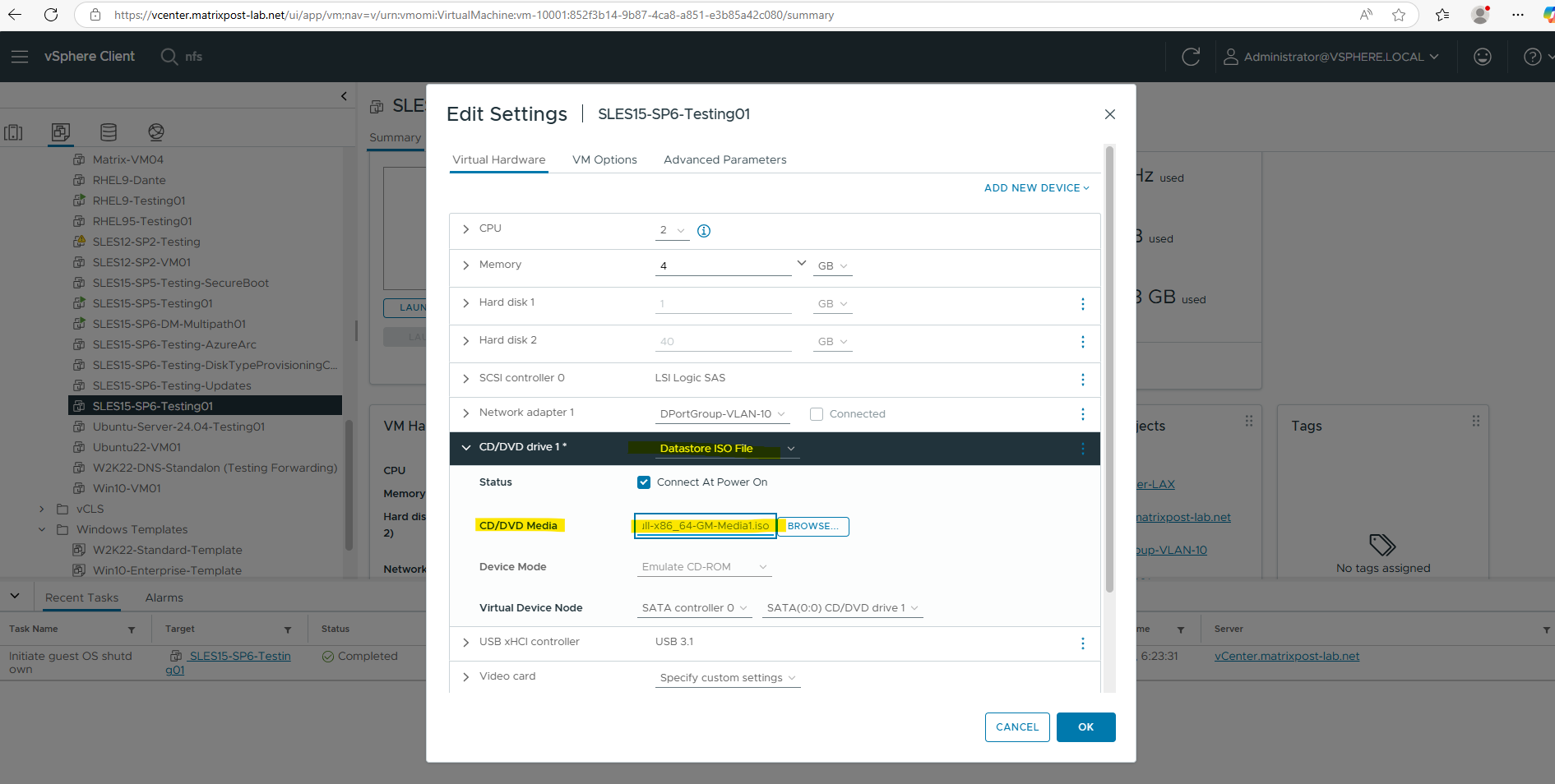1555x784 pixels.
Task: Filter the Task Name column
Action: pos(132,630)
